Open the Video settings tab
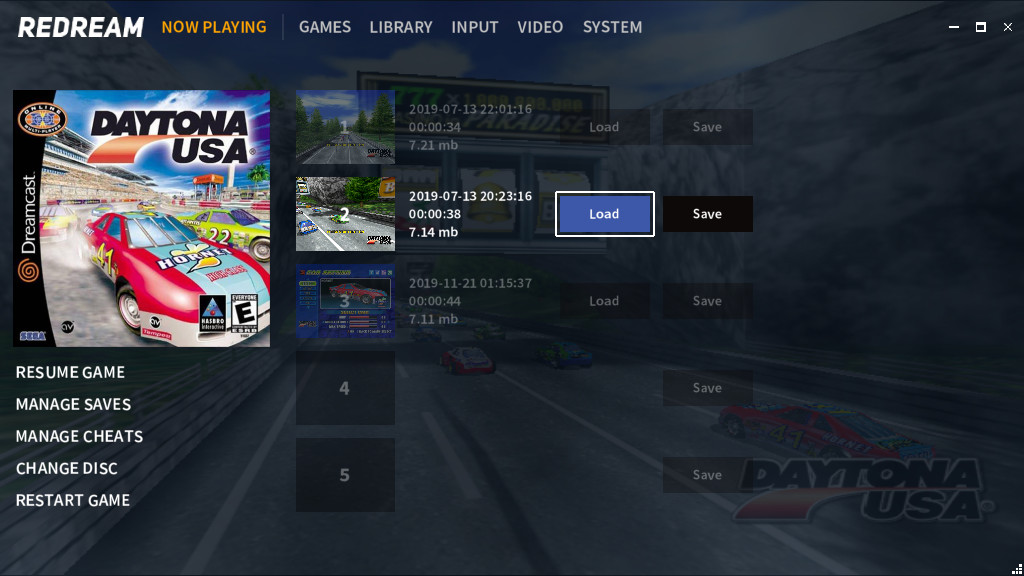 click(x=540, y=27)
